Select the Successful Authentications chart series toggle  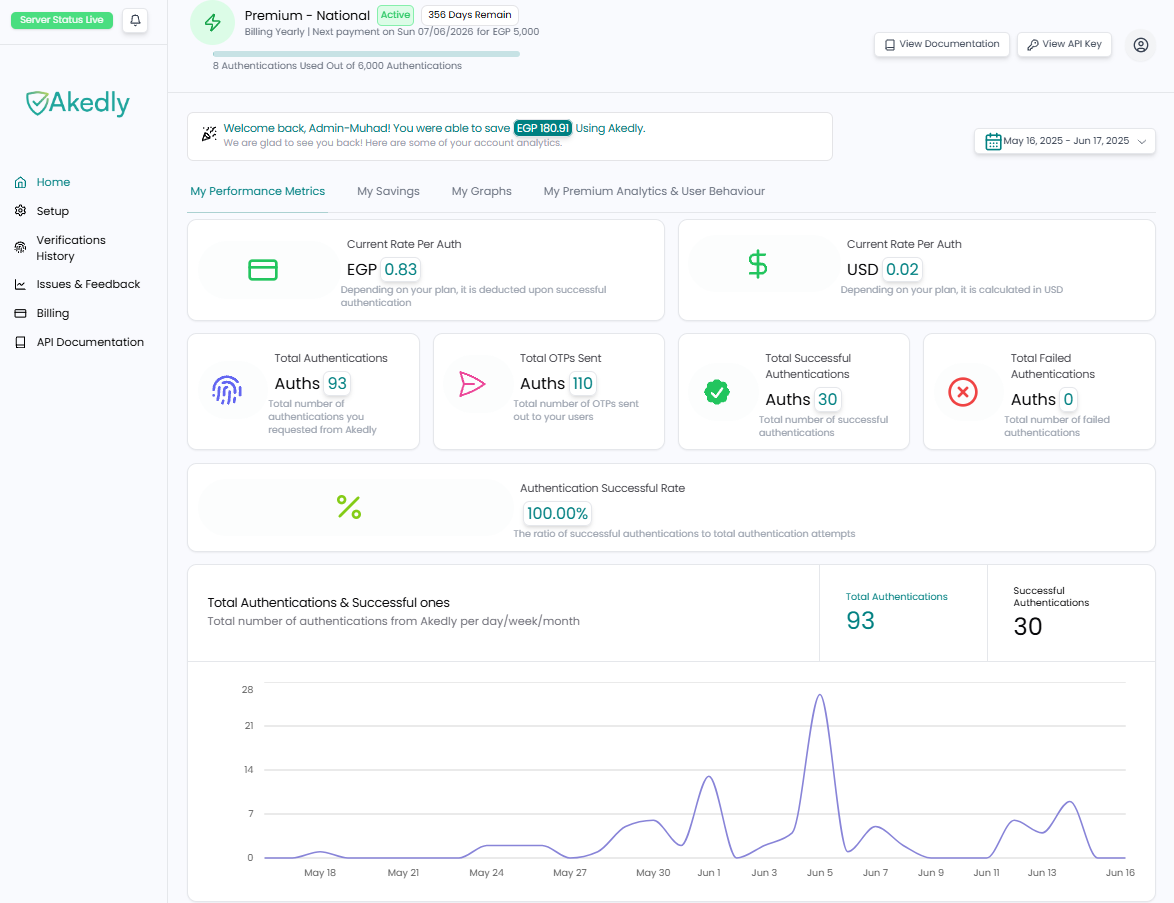pyautogui.click(x=1071, y=613)
